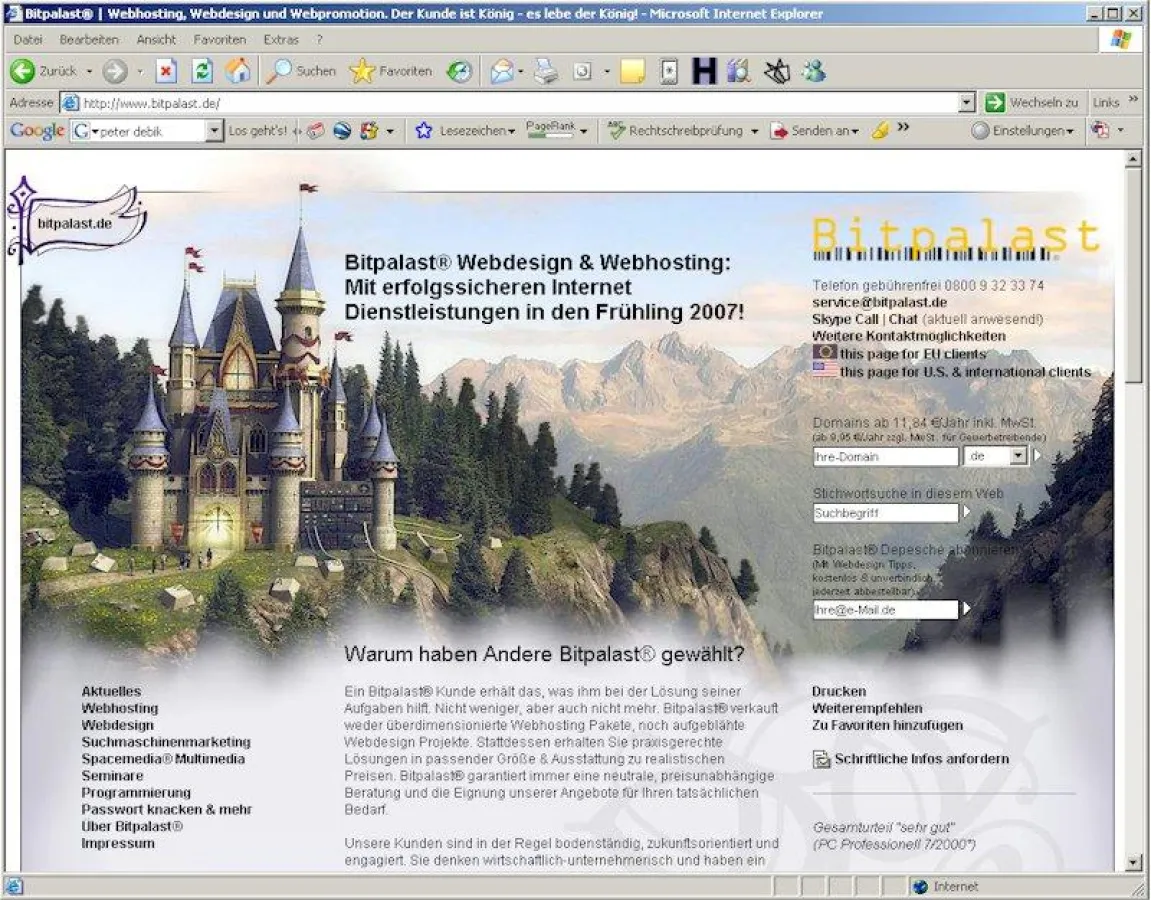Viewport: 1151px width, 900px height.
Task: Open the email icon in the toolbar
Action: tap(503, 71)
